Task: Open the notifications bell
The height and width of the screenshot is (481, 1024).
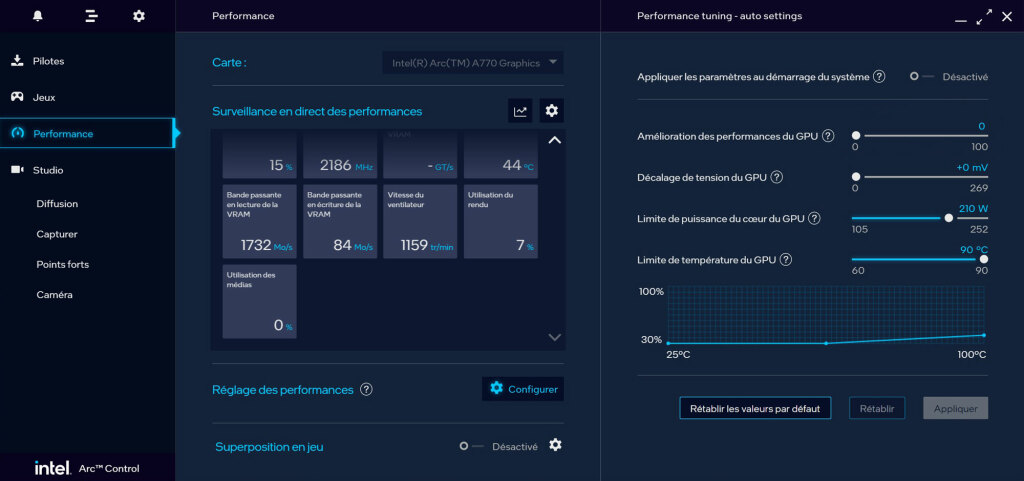Action: (38, 16)
